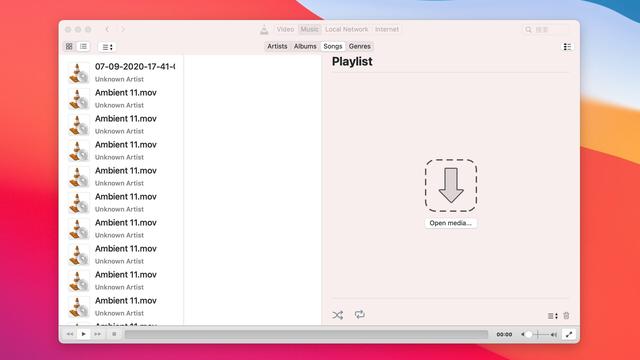This screenshot has height=360, width=640.
Task: Toggle shuffle playback
Action: pyautogui.click(x=338, y=315)
